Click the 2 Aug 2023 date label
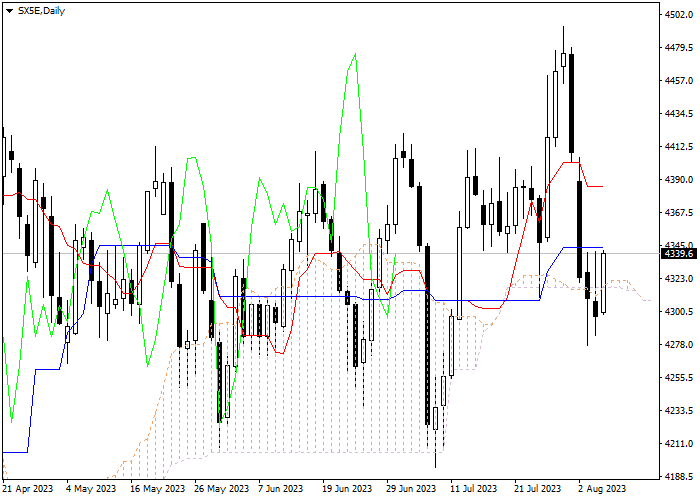This screenshot has width=700, height=500. pyautogui.click(x=602, y=488)
